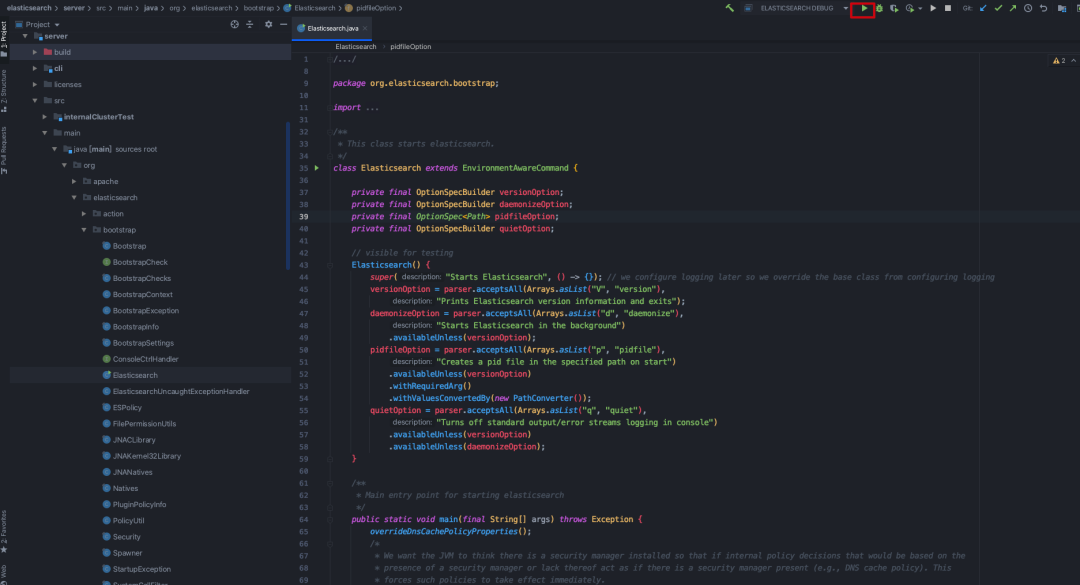Click line number 64 in gutter
The width and height of the screenshot is (1080, 585).
tap(304, 520)
